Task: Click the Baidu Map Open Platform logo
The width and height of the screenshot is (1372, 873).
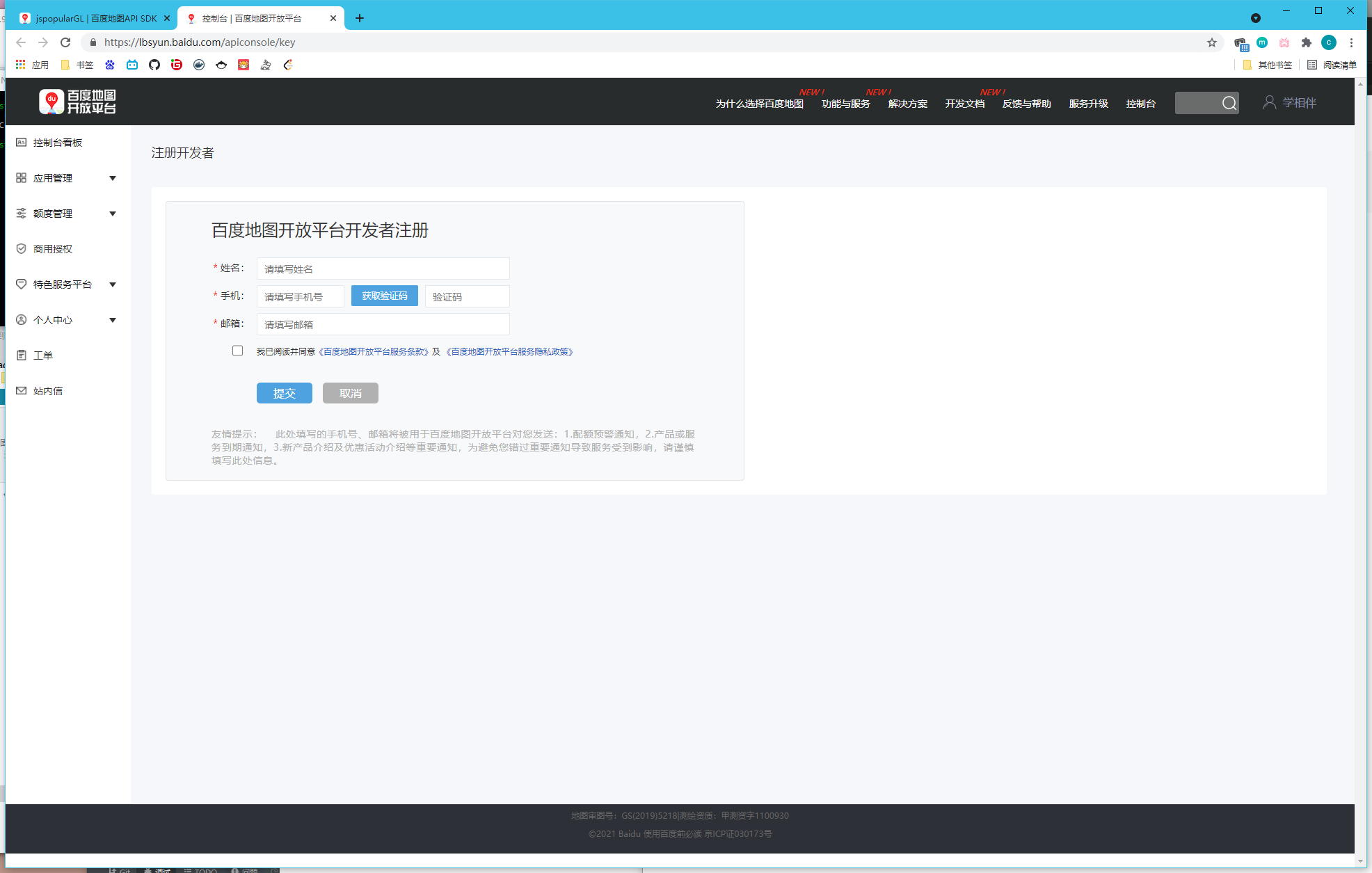Action: click(x=77, y=102)
